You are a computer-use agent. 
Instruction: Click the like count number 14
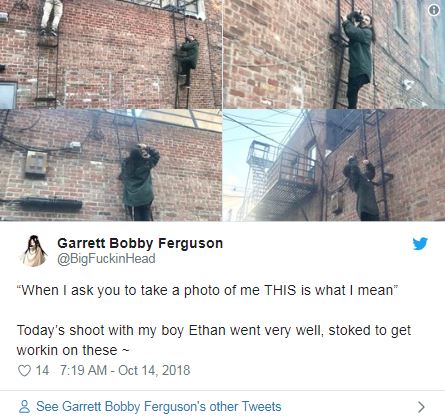point(42,370)
